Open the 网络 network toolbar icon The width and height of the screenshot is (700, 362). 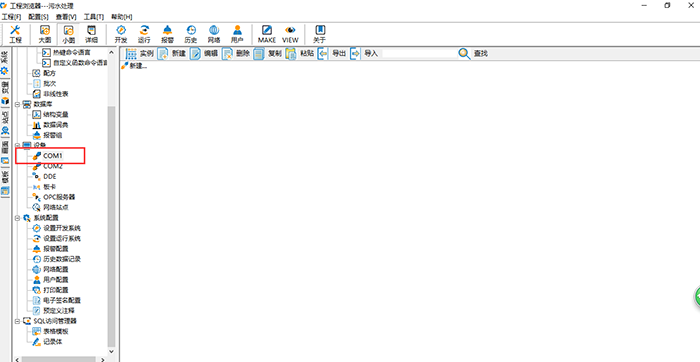pyautogui.click(x=214, y=34)
